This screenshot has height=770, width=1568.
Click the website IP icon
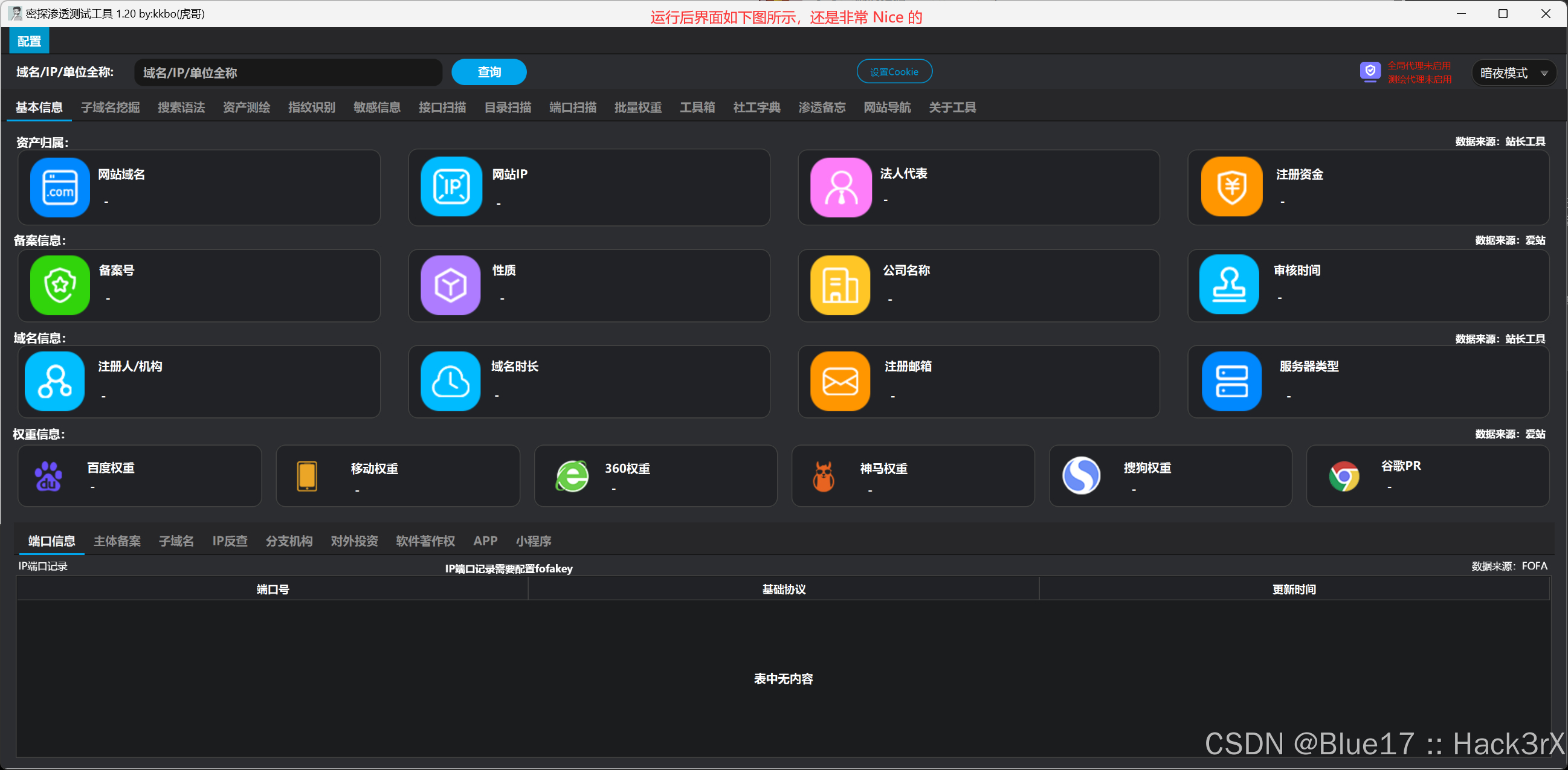click(451, 187)
